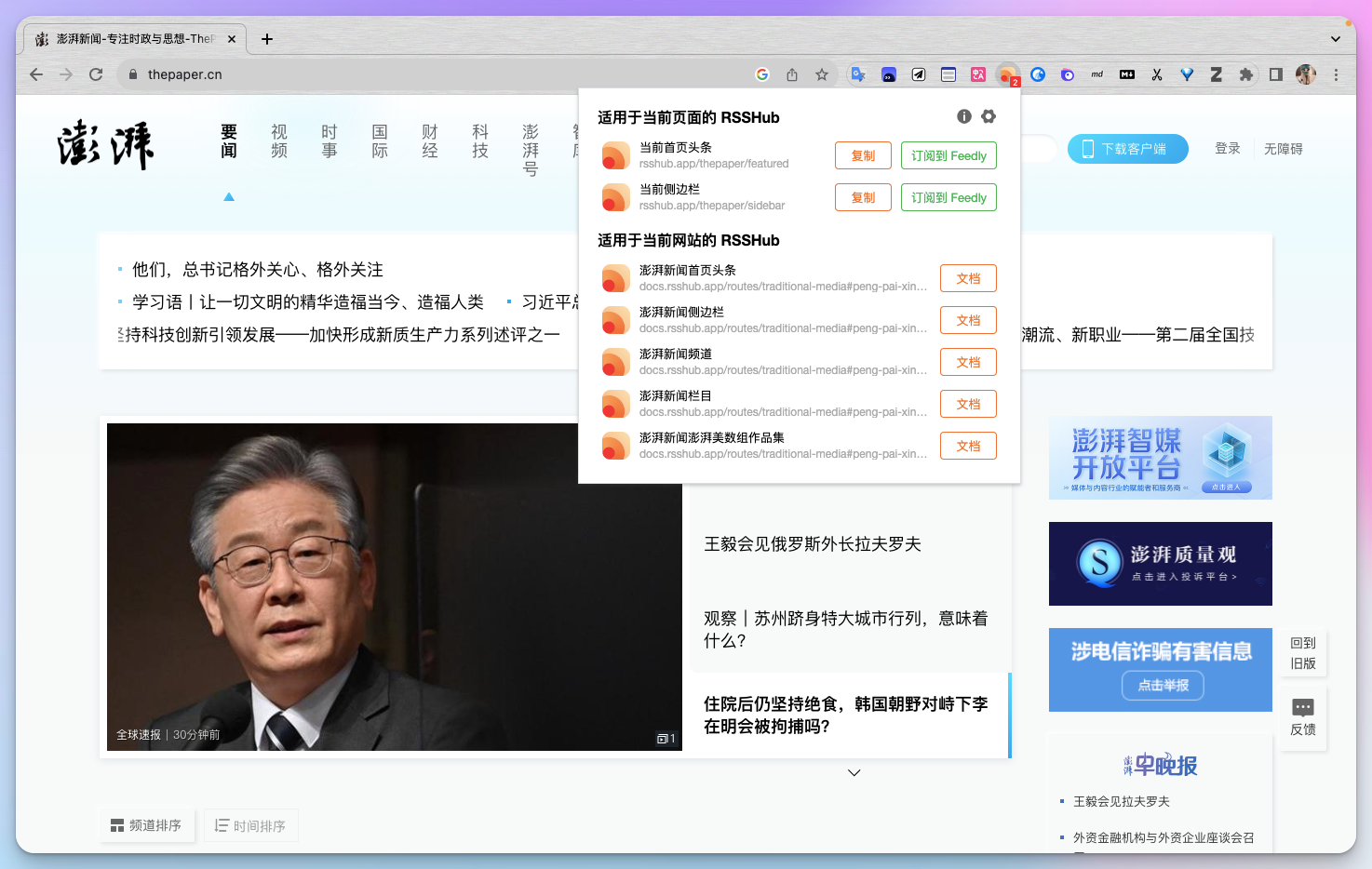The height and width of the screenshot is (869, 1372).
Task: Close the 澎湃新闻 browser tab
Action: tap(232, 39)
